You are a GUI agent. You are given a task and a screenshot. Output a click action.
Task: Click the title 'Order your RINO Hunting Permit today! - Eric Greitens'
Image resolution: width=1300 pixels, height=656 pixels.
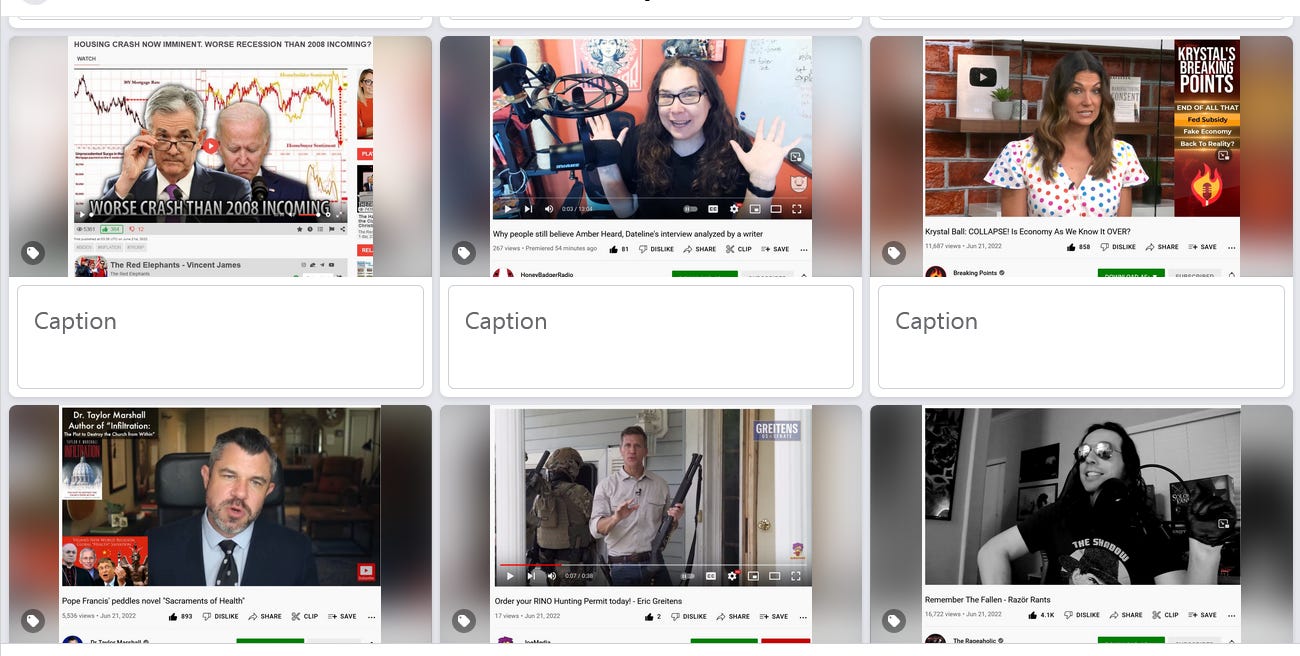[x=588, y=601]
